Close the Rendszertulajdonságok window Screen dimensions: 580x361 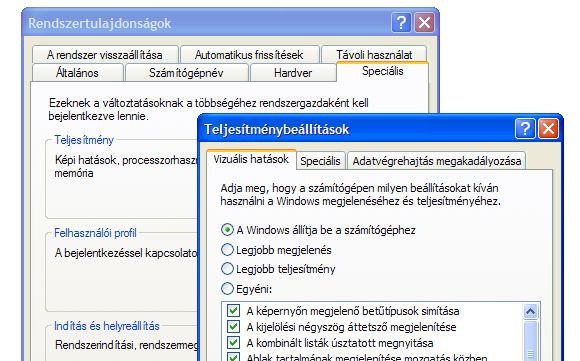coord(424,23)
